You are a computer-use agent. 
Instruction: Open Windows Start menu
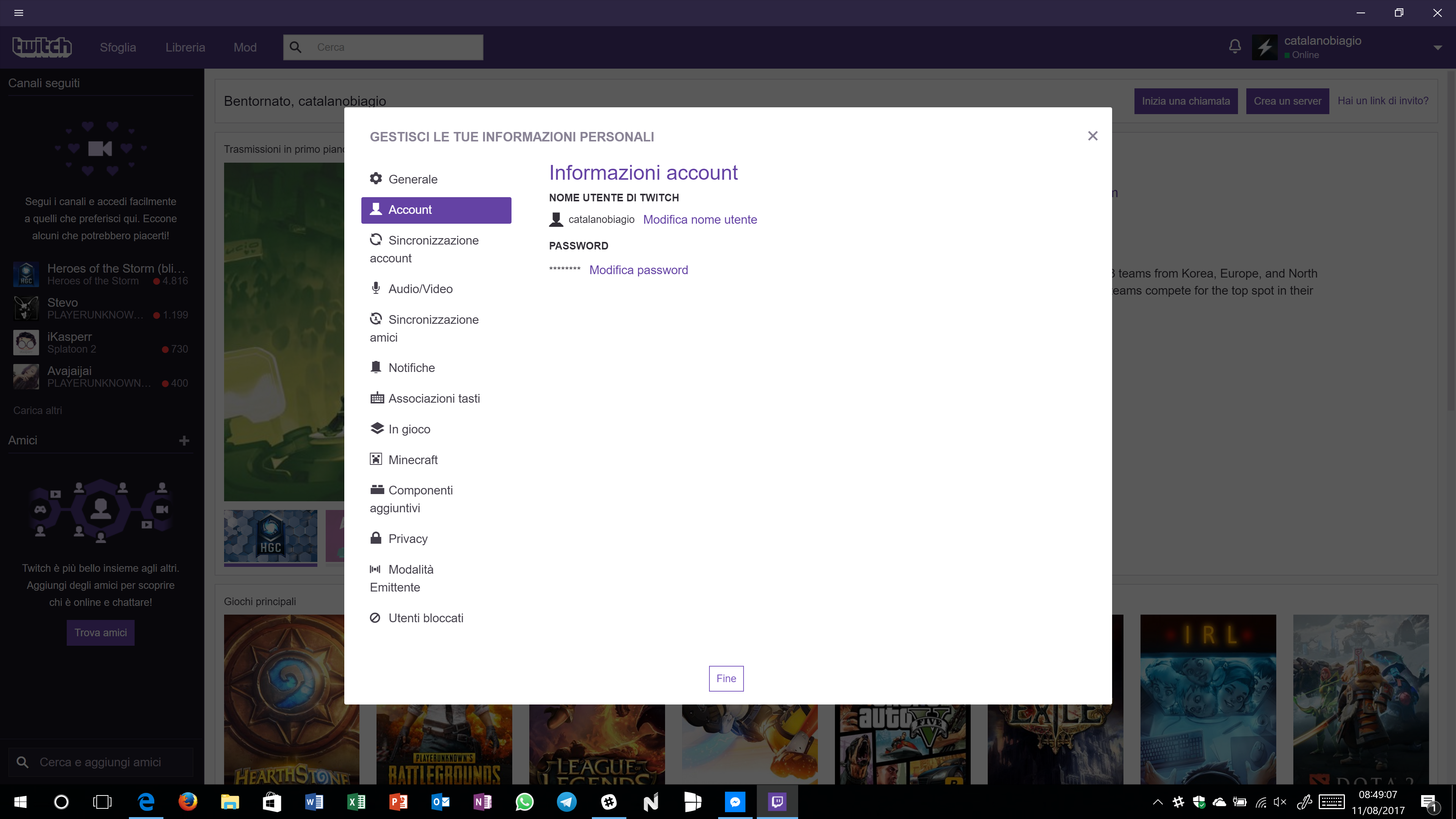pyautogui.click(x=20, y=802)
